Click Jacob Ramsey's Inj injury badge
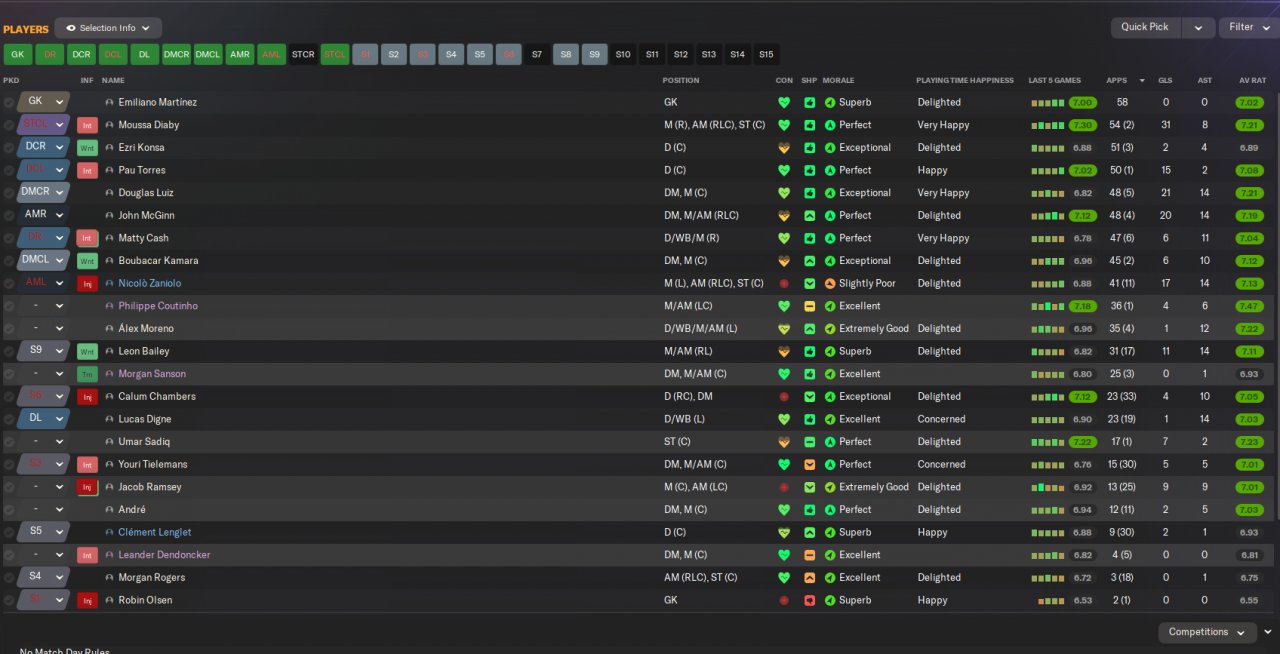1280x654 pixels. click(x=88, y=487)
